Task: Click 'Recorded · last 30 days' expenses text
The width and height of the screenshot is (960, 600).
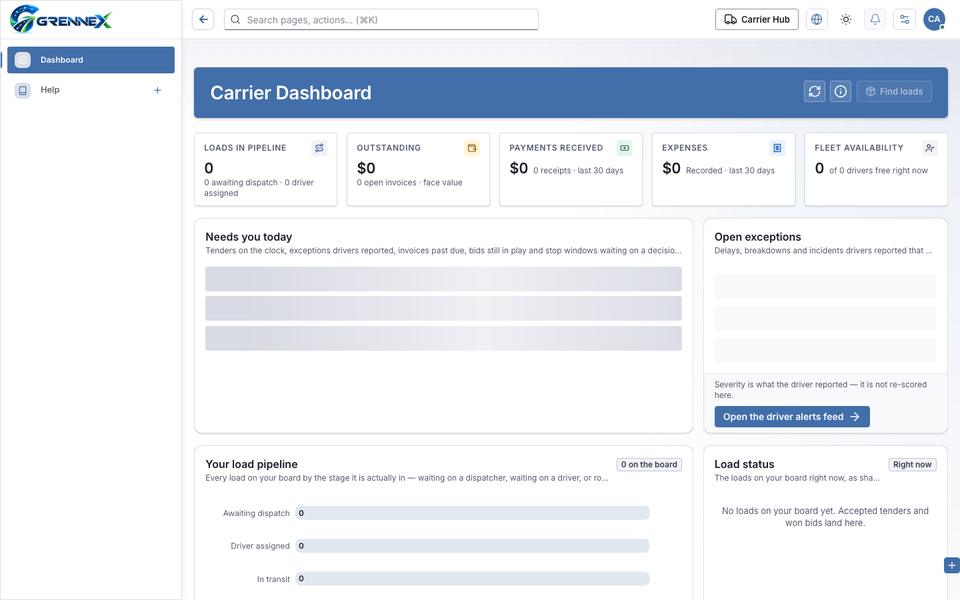Action: (730, 171)
